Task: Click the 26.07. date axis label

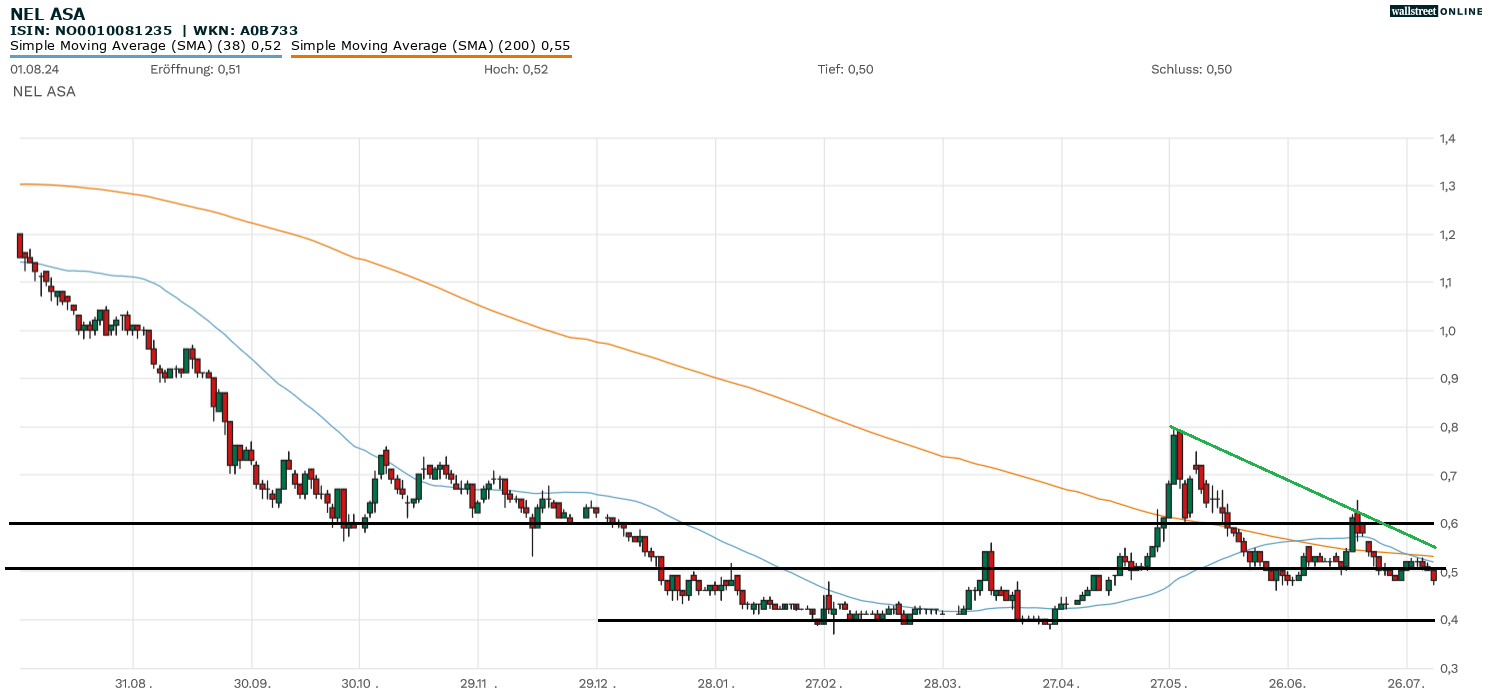Action: [1407, 682]
